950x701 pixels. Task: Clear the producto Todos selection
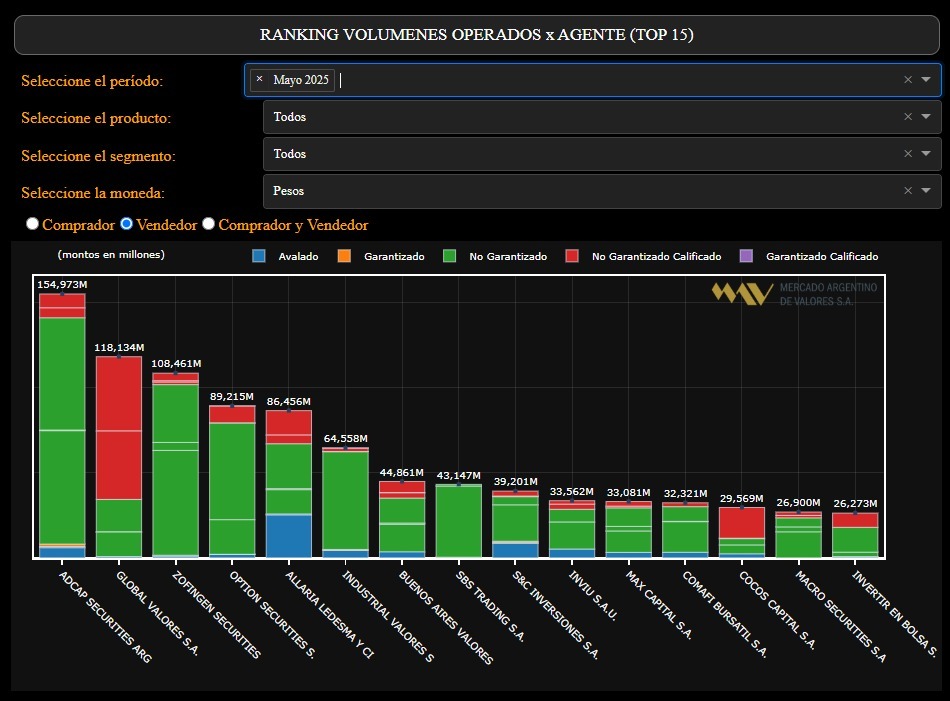pyautogui.click(x=908, y=116)
